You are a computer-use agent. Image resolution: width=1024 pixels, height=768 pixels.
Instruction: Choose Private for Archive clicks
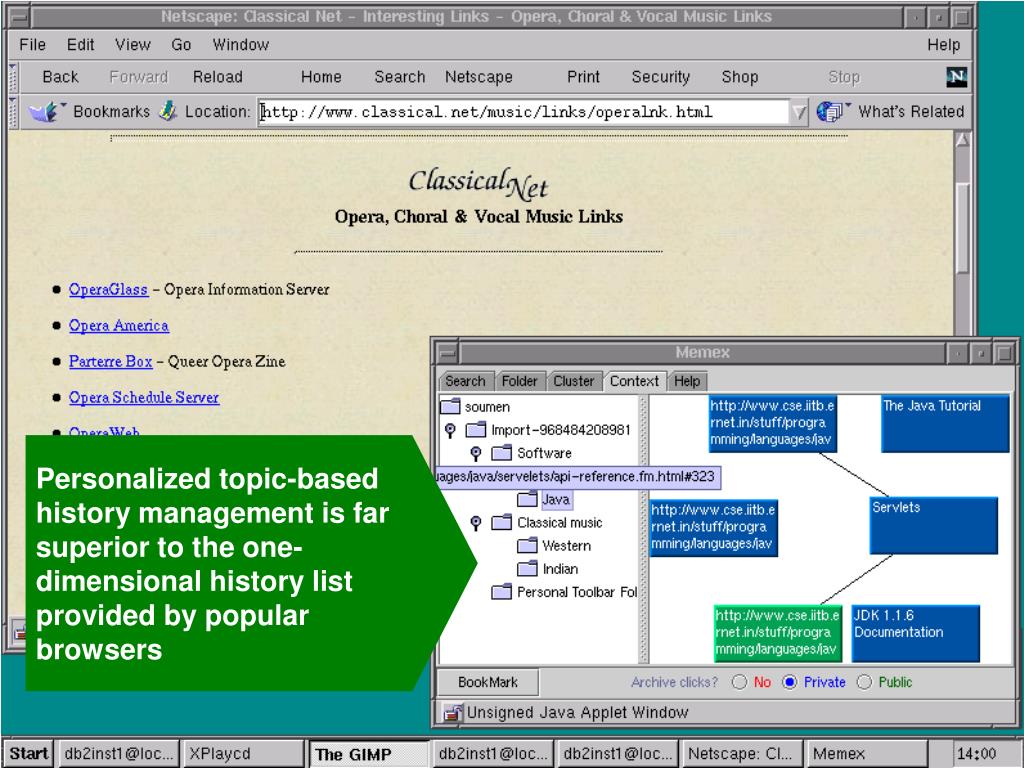(x=790, y=682)
